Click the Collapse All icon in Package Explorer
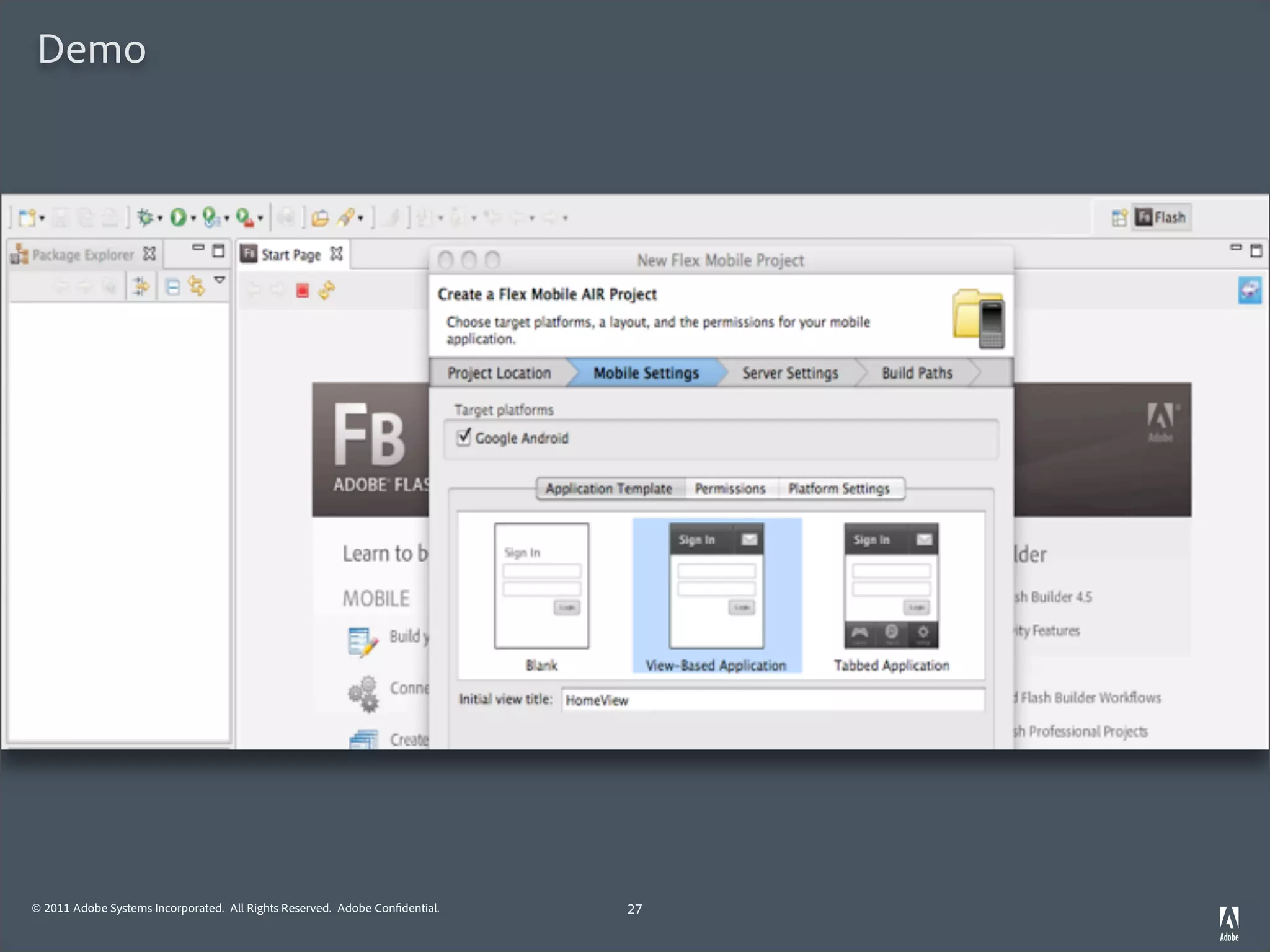The image size is (1270, 952). tap(173, 287)
